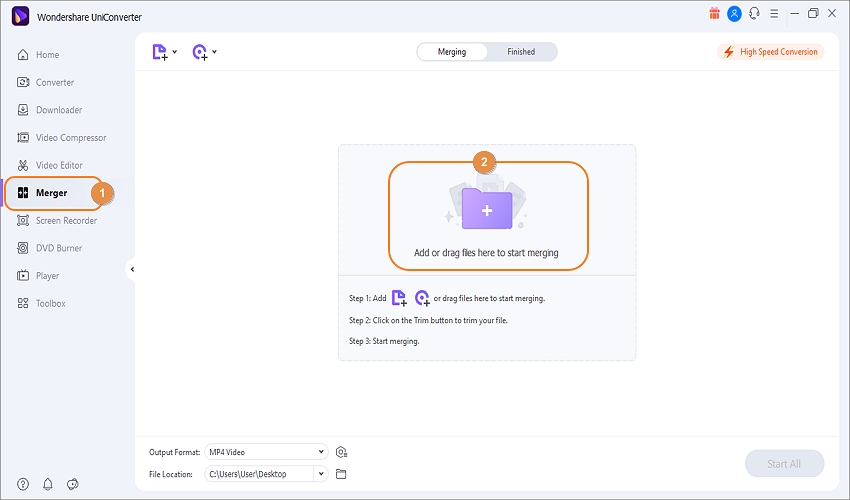
Task: Click the Player icon in sidebar
Action: click(23, 275)
